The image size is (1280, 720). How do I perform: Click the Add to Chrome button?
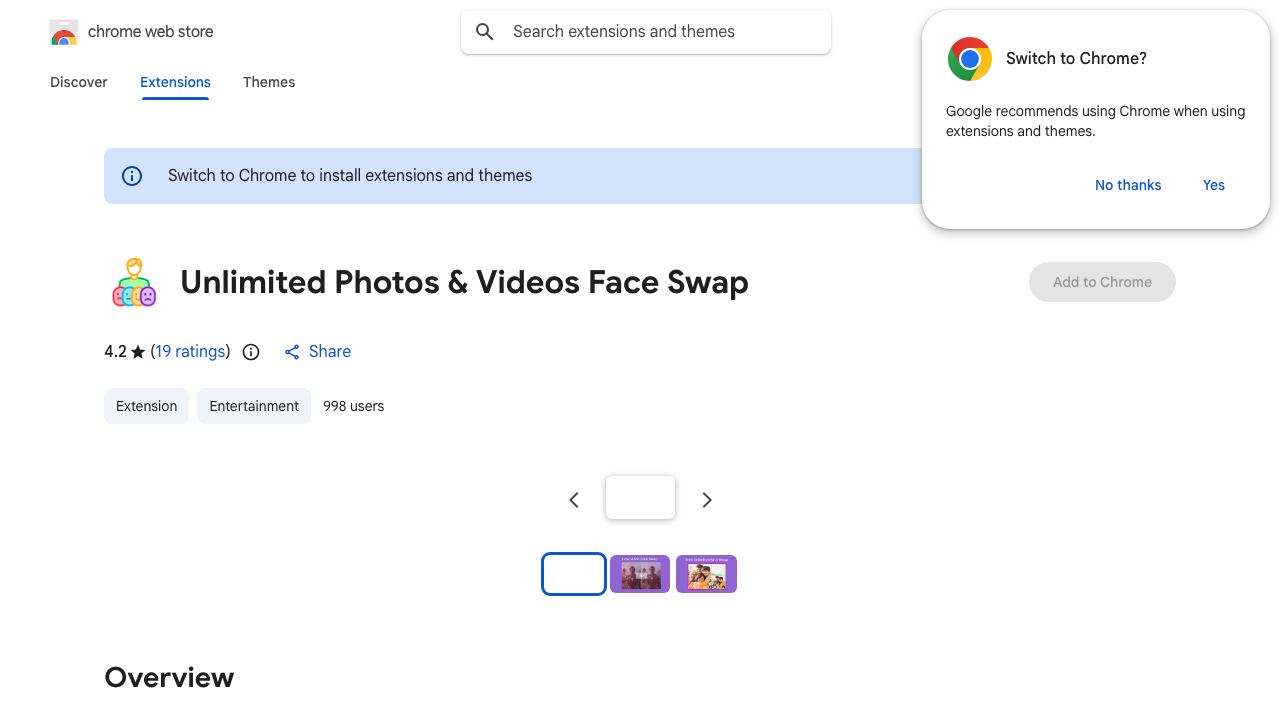pos(1102,282)
